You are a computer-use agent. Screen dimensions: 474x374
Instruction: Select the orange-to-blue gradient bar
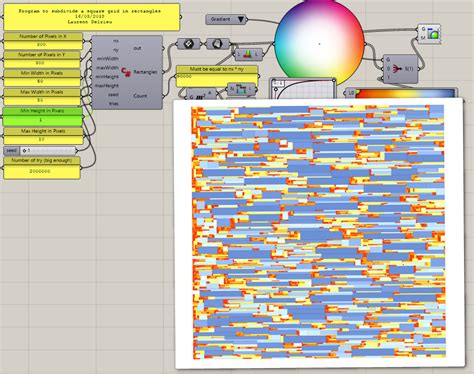tap(405, 94)
